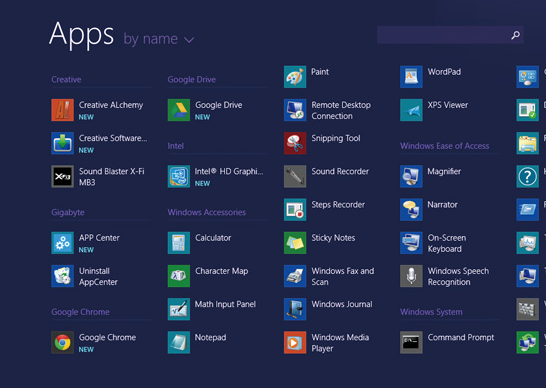The height and width of the screenshot is (388, 546).
Task: Click into the apps search field
Action: (450, 35)
